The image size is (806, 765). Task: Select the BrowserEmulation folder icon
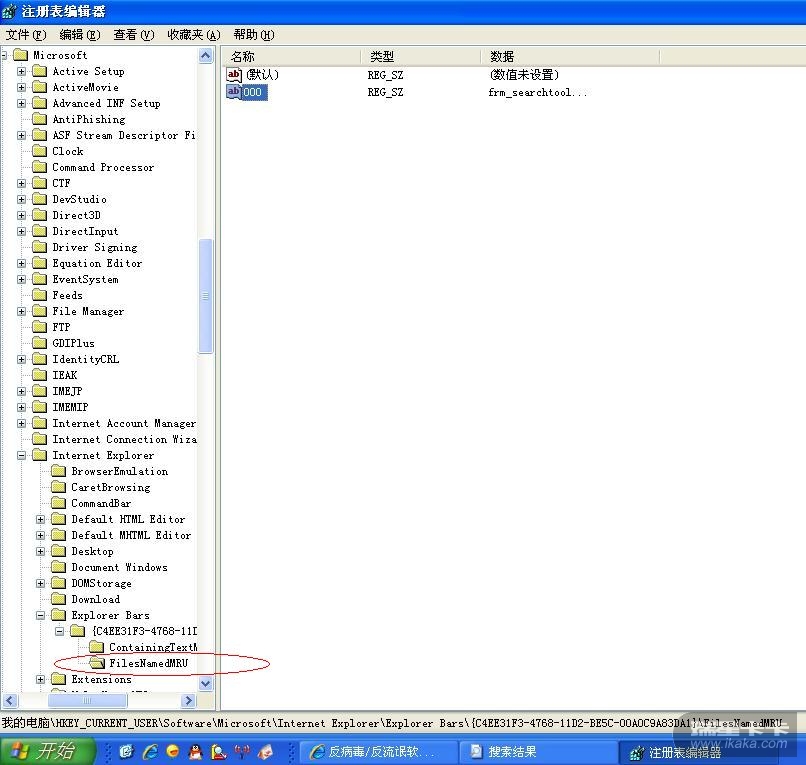point(59,471)
